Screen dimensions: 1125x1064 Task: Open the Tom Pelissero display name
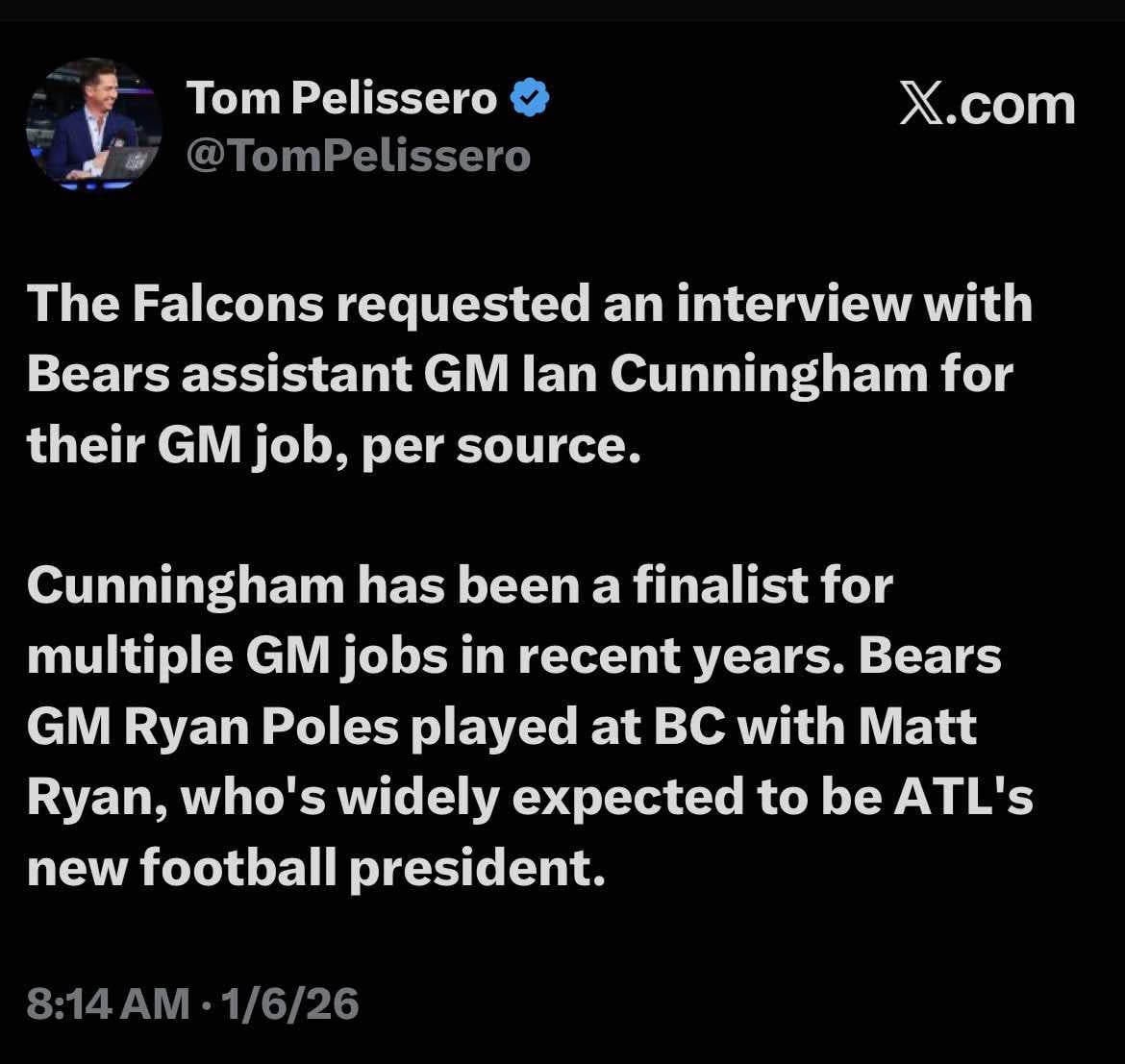341,98
